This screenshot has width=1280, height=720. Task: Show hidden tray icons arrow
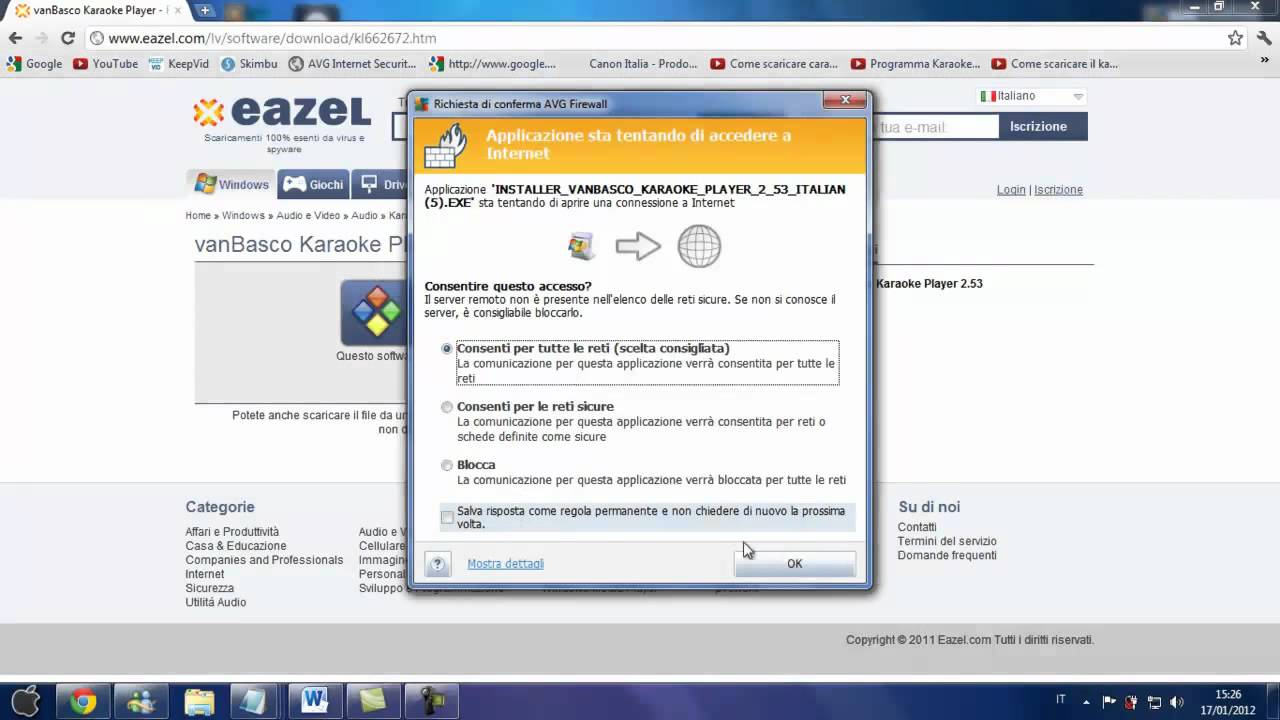(1087, 701)
